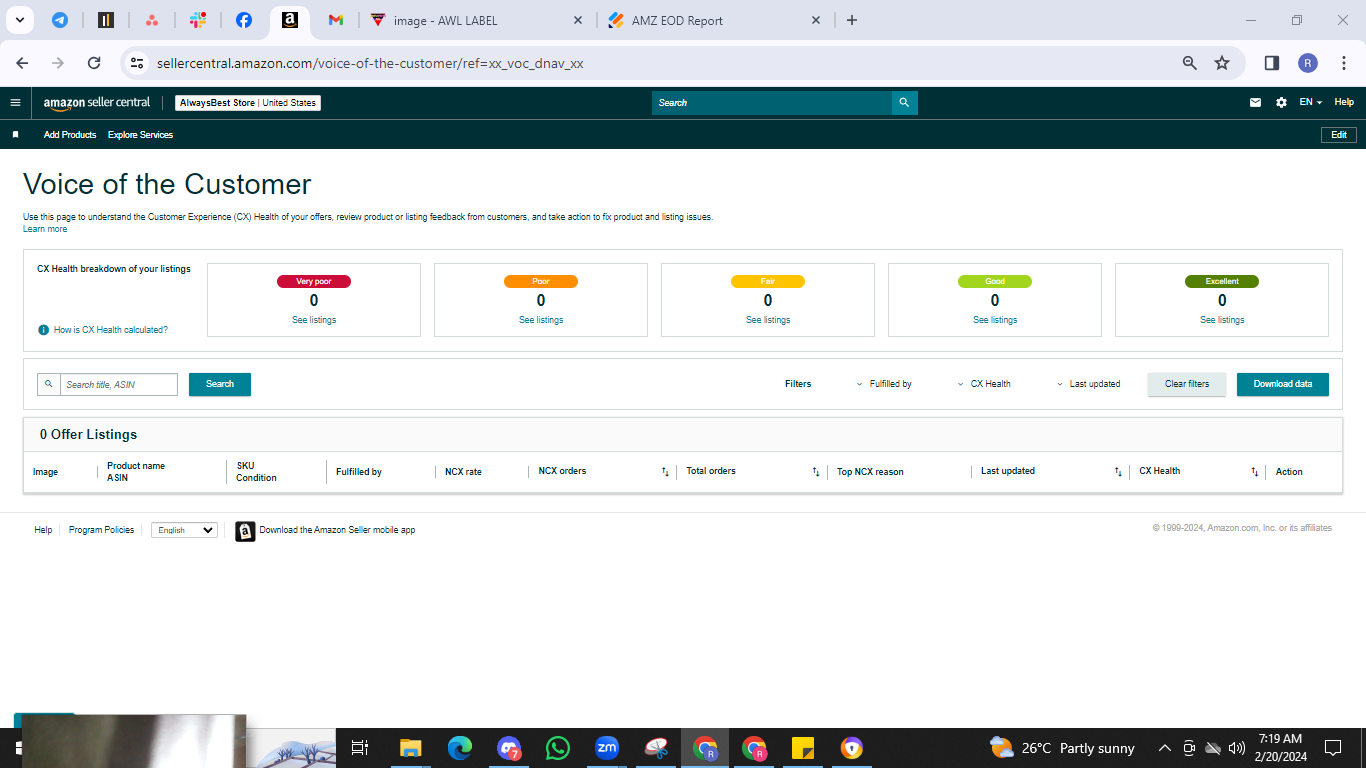Open the tab search dropdown
The image size is (1366, 768).
point(20,20)
